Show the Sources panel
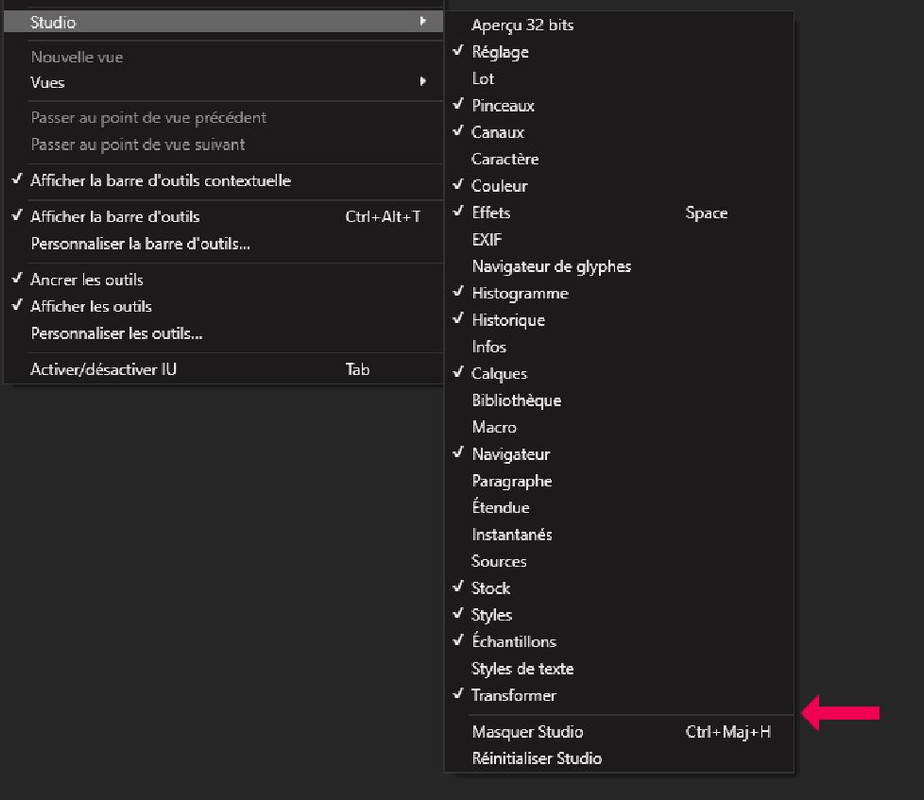 (619, 561)
